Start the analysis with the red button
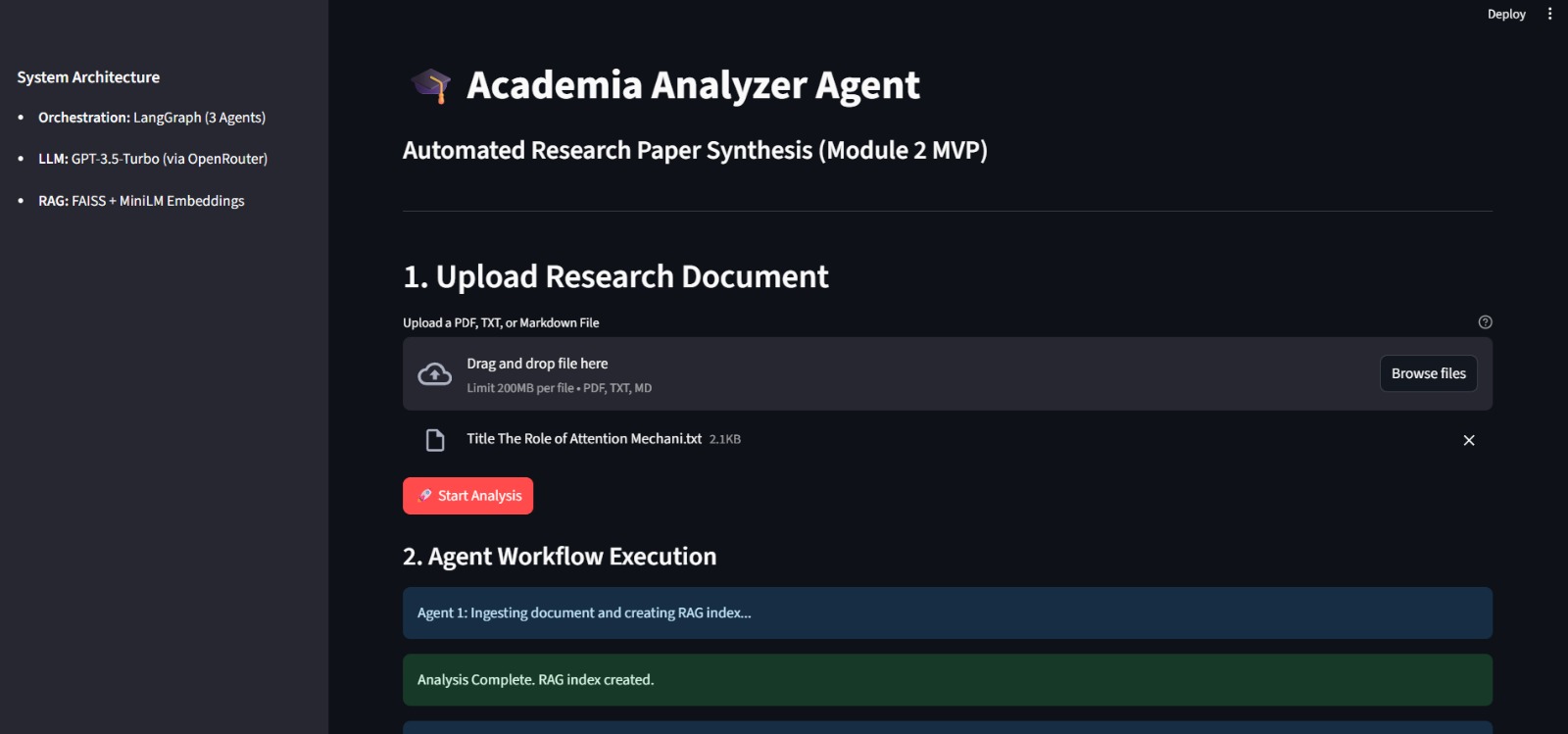Viewport: 1568px width, 734px height. pyautogui.click(x=468, y=496)
